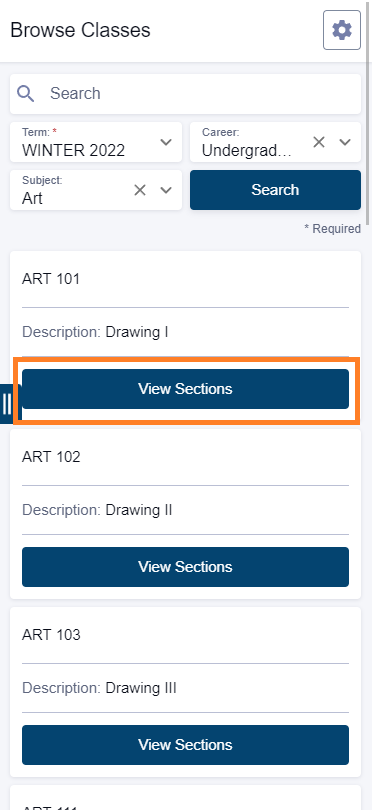Click the blue Search button
The height and width of the screenshot is (810, 372).
click(275, 190)
